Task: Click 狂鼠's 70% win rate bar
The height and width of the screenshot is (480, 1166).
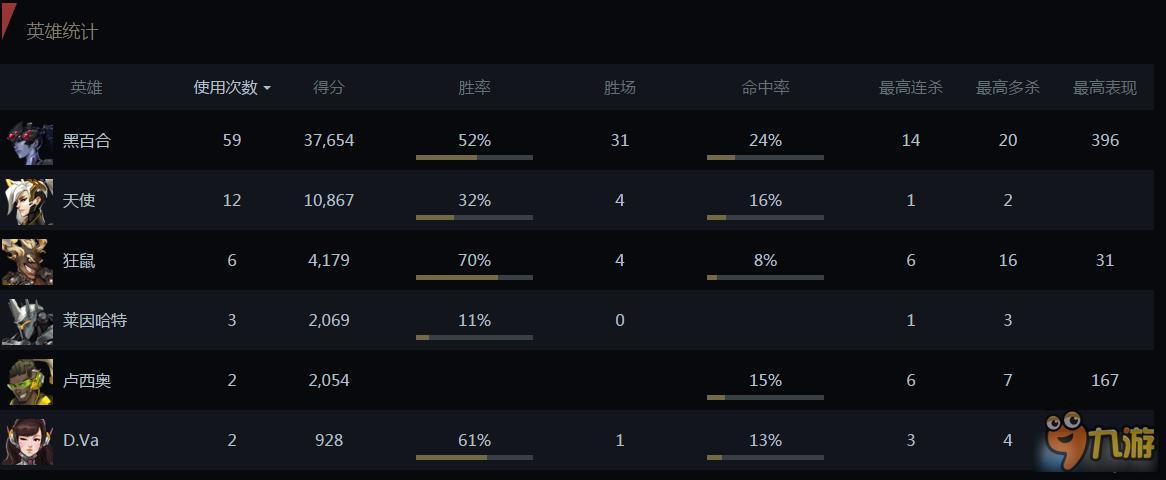Action: [474, 278]
